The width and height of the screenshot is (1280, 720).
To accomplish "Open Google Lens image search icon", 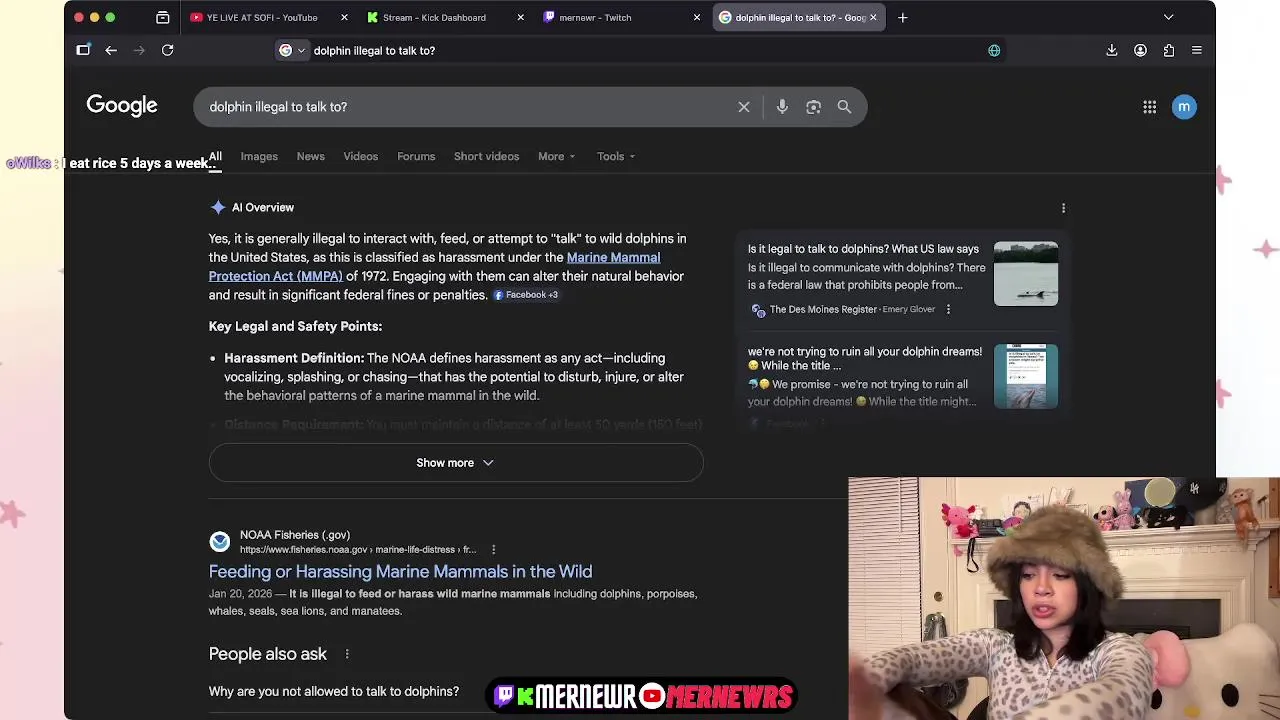I will coord(813,107).
